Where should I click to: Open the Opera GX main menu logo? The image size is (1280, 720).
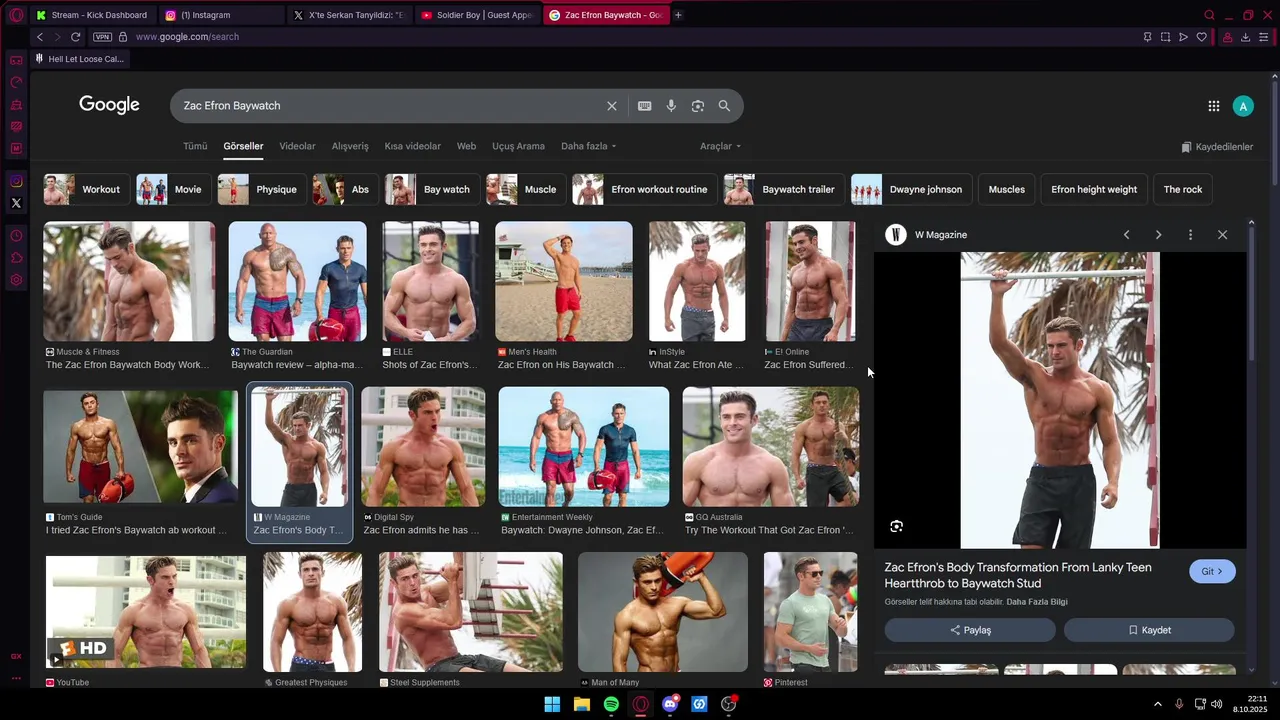click(16, 15)
